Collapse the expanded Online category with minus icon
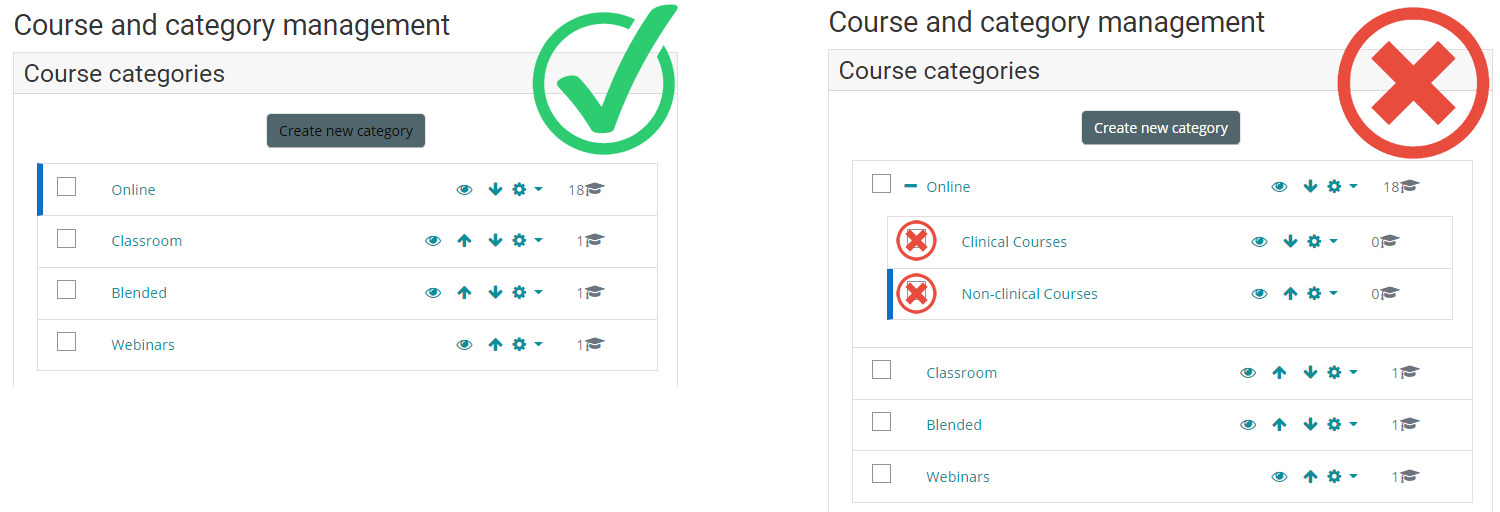This screenshot has height=512, width=1500. pyautogui.click(x=910, y=186)
